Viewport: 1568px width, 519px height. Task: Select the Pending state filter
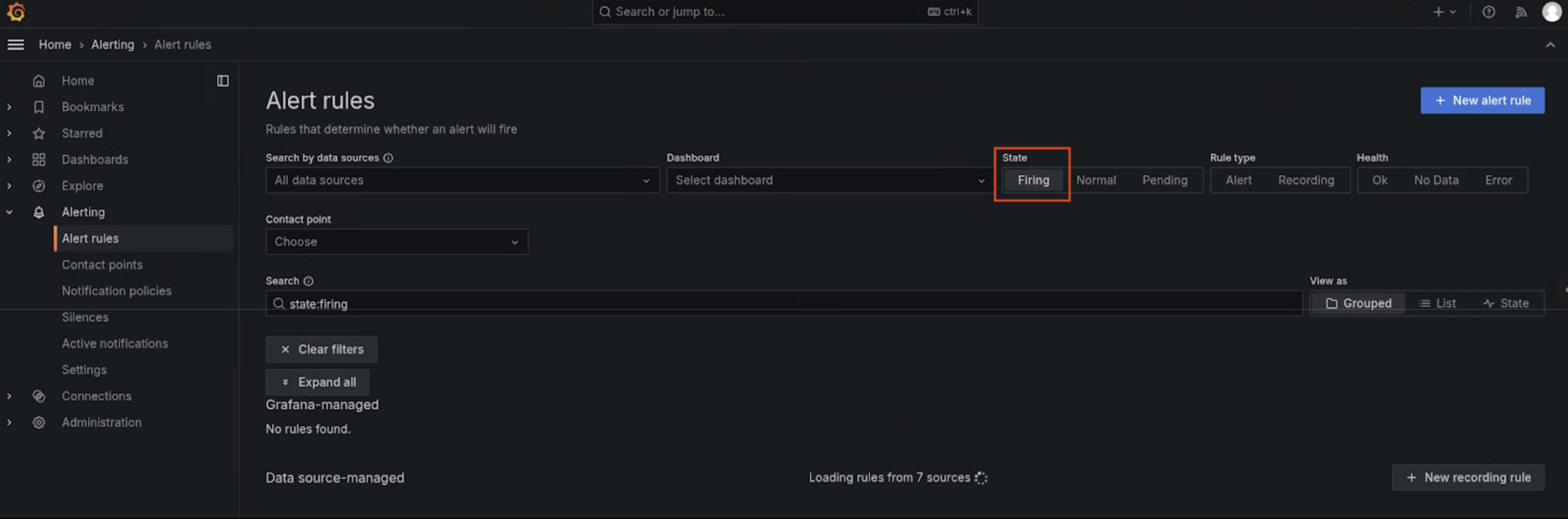(x=1164, y=180)
